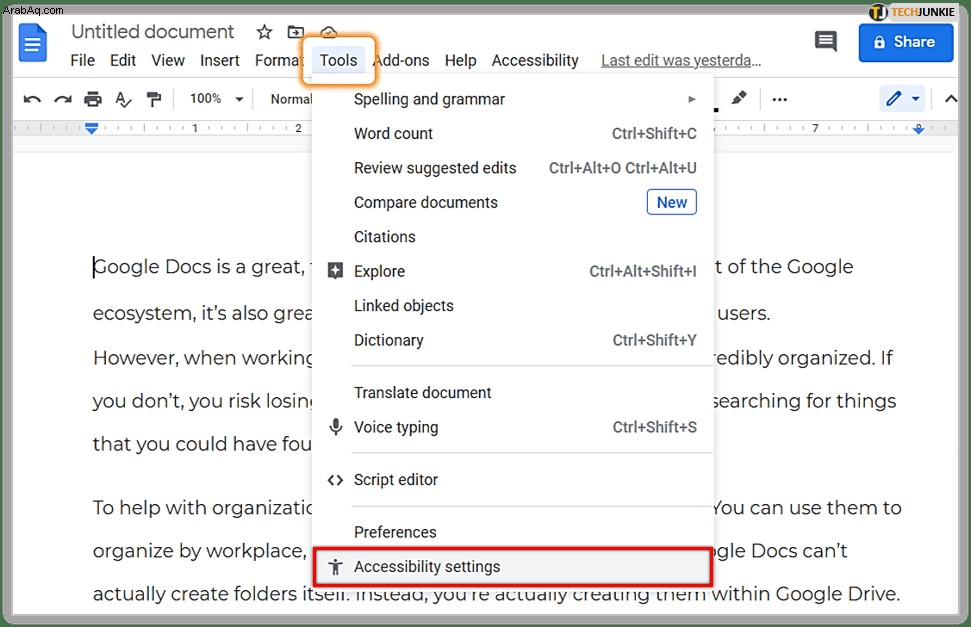971x627 pixels.
Task: Open the Edit menu
Action: click(123, 61)
